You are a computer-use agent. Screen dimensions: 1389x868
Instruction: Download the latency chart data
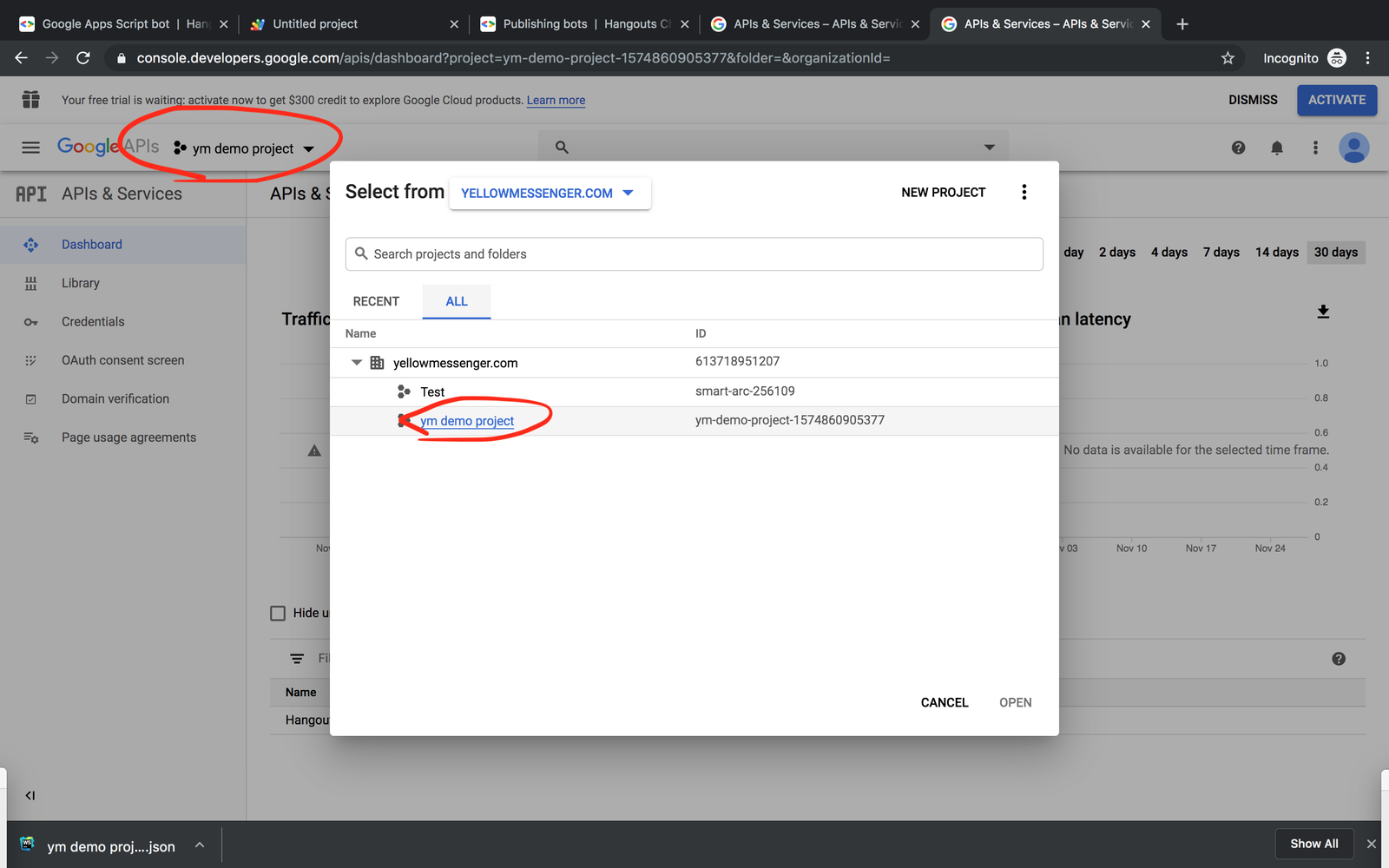(x=1323, y=312)
